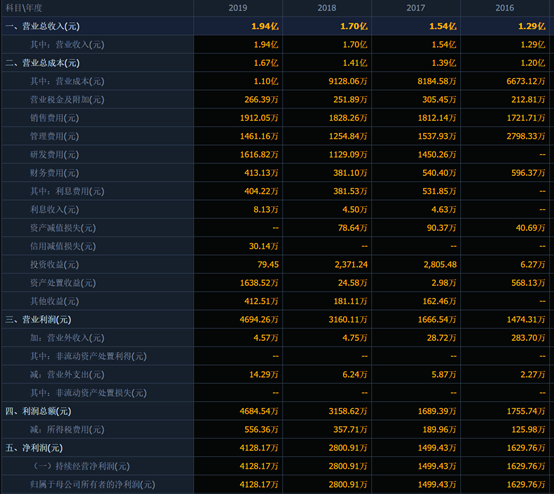This screenshot has height=494, width=554.
Task: Select the 净利润 section row
Action: pos(276,448)
